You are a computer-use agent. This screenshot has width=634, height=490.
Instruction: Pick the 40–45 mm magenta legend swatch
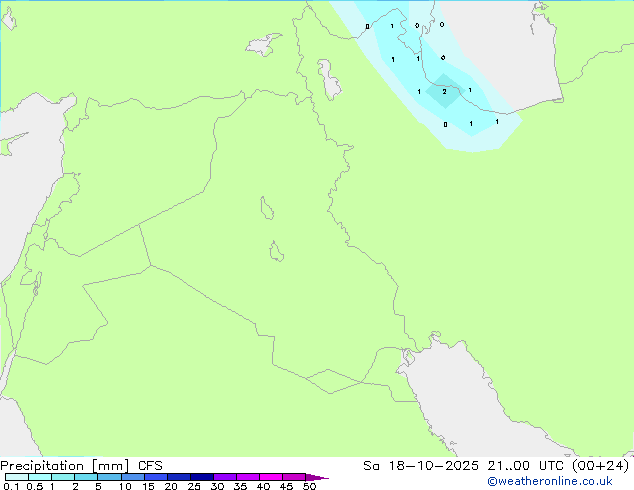(271, 477)
